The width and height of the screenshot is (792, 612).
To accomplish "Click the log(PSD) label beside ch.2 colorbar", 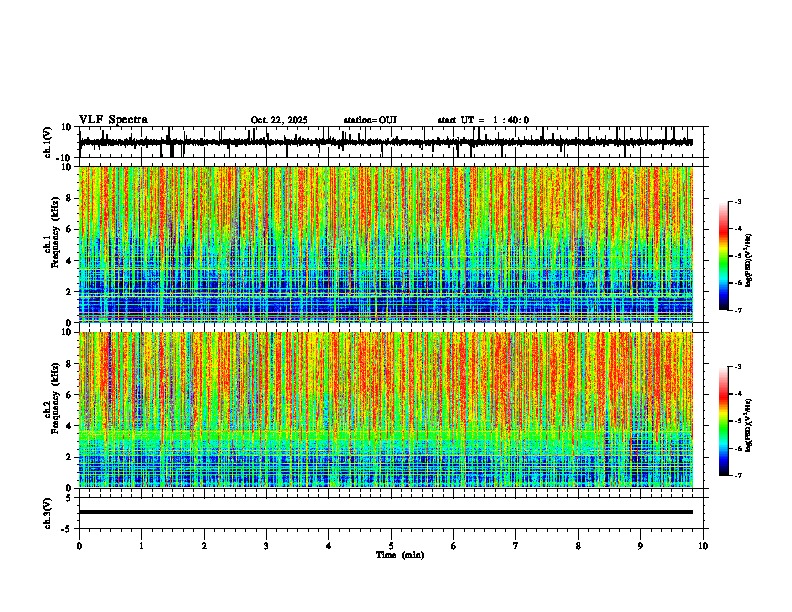I will click(x=749, y=425).
